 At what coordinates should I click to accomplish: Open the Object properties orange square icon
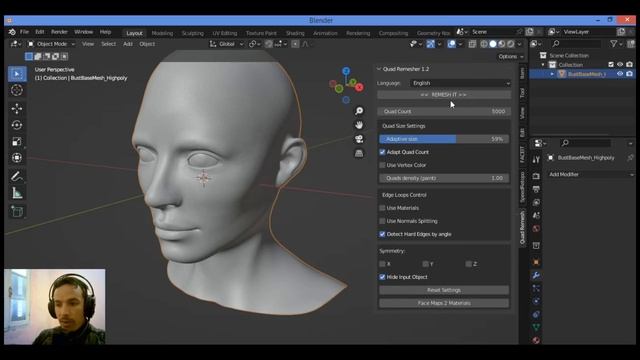pyautogui.click(x=536, y=262)
